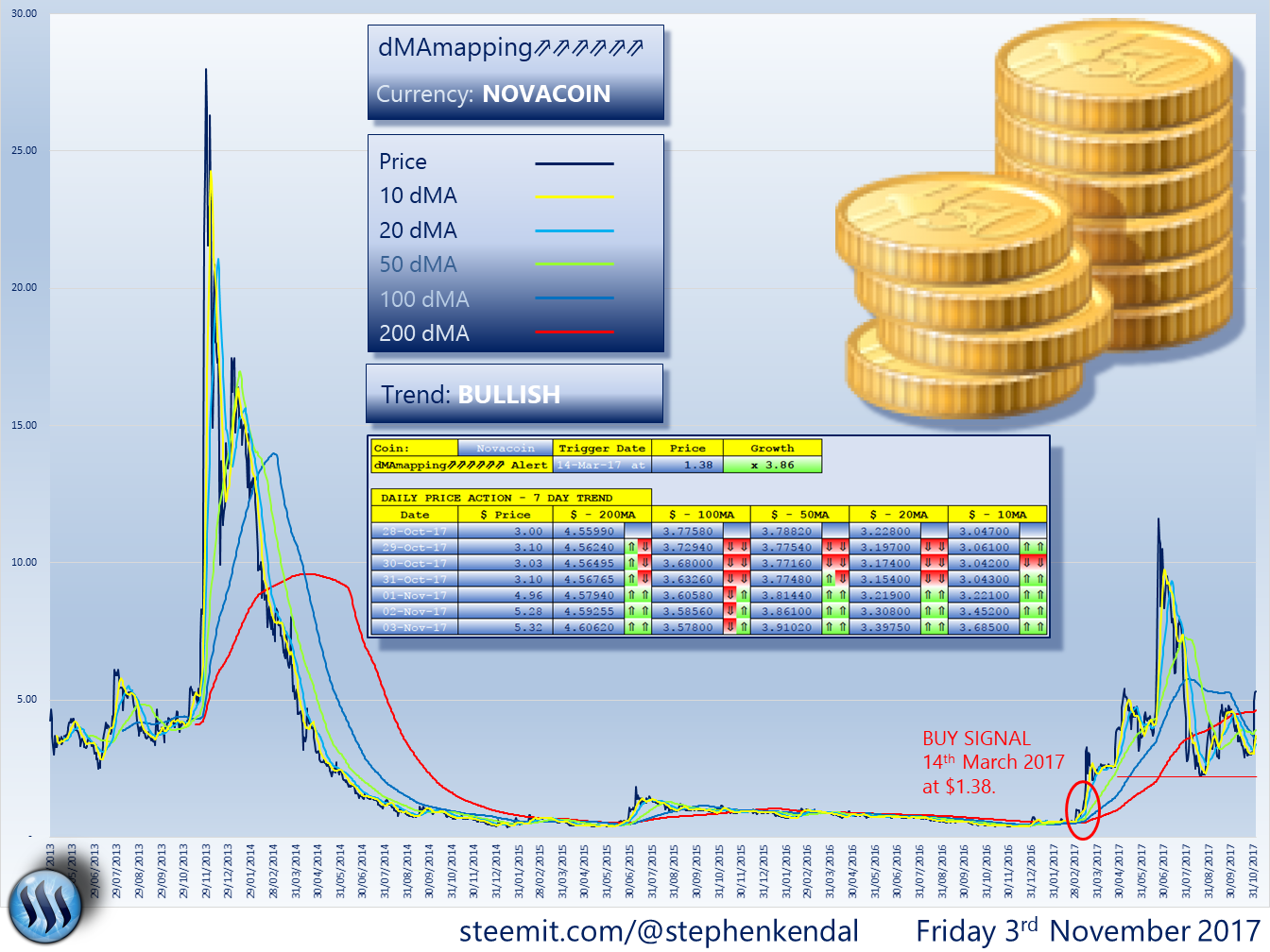
Task: Click the 3.39750 20MA value
Action: 885,627
